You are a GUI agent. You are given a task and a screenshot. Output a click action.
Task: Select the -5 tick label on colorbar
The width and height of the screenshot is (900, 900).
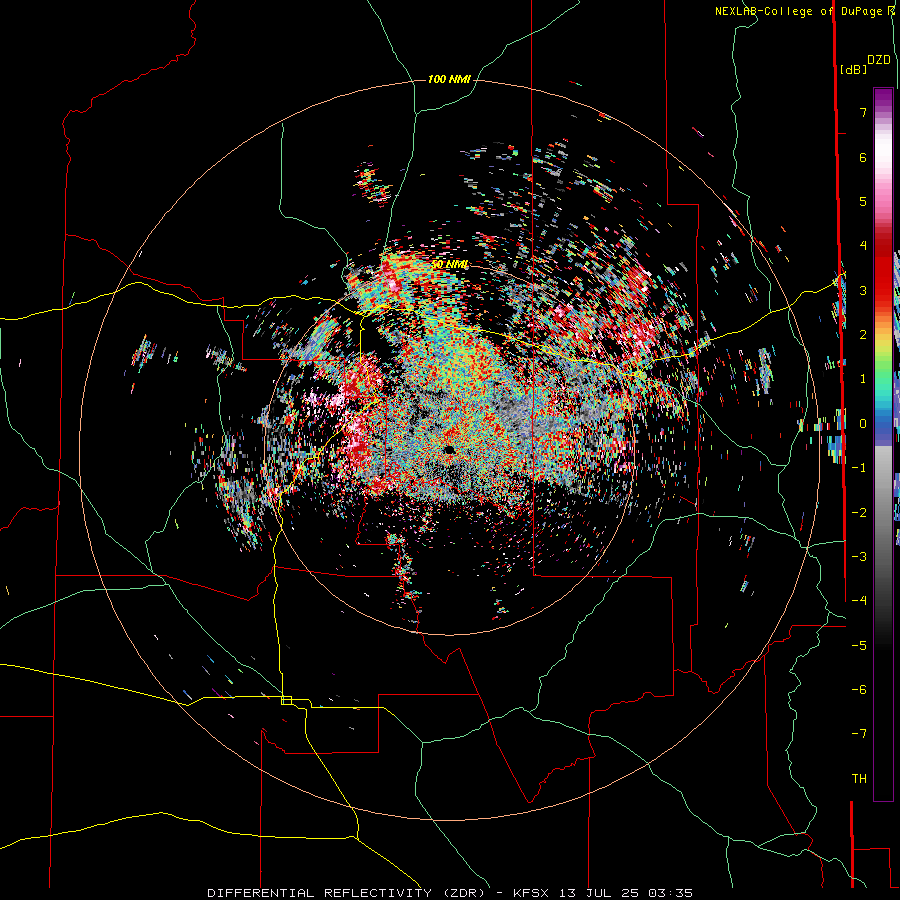coord(859,646)
